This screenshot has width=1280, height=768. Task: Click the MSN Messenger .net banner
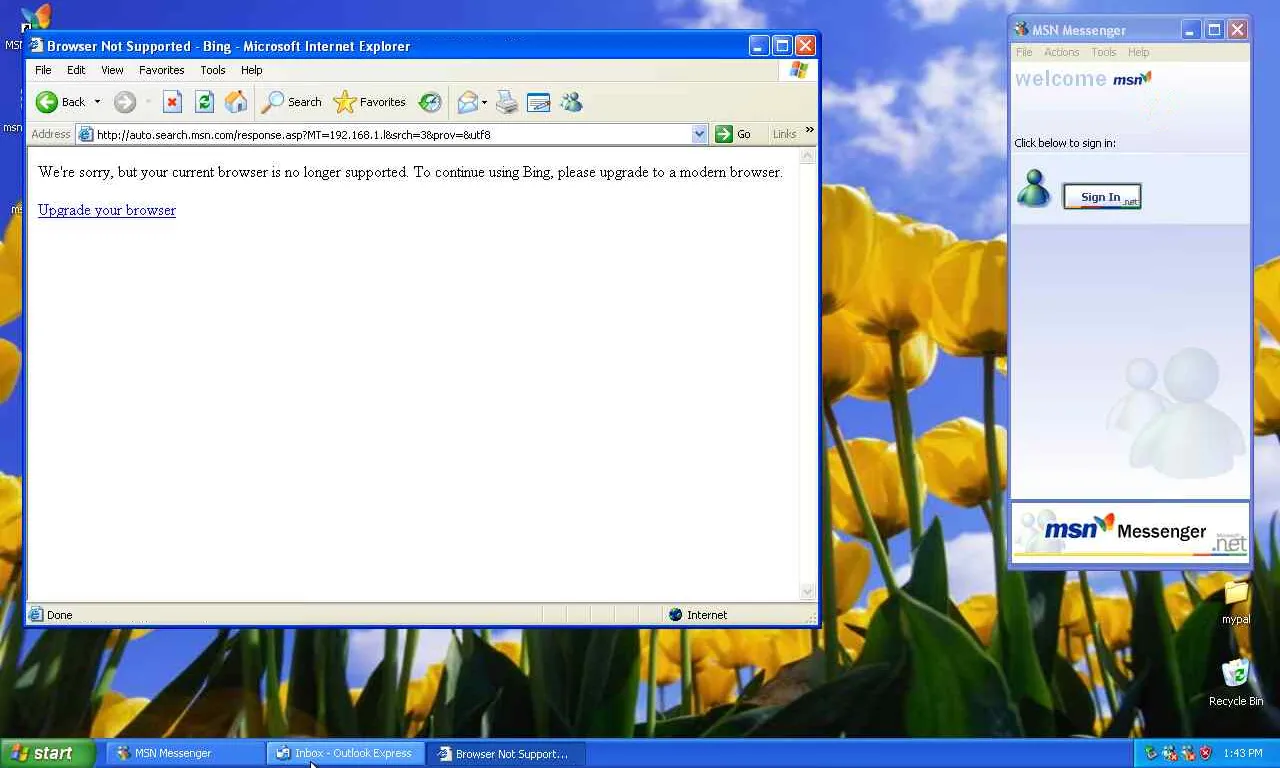[1130, 531]
